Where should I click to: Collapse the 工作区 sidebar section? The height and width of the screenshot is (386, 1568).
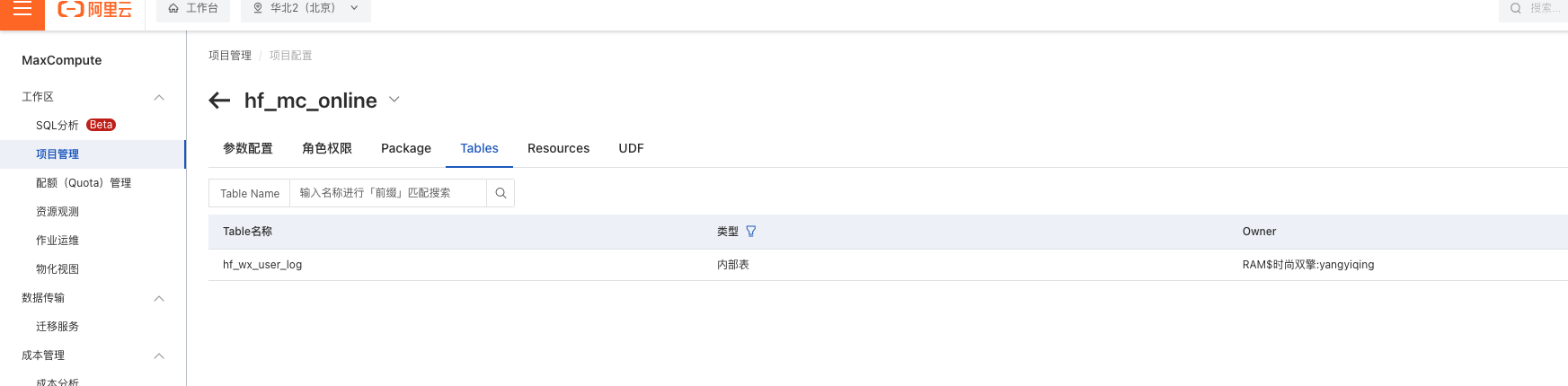(x=159, y=97)
